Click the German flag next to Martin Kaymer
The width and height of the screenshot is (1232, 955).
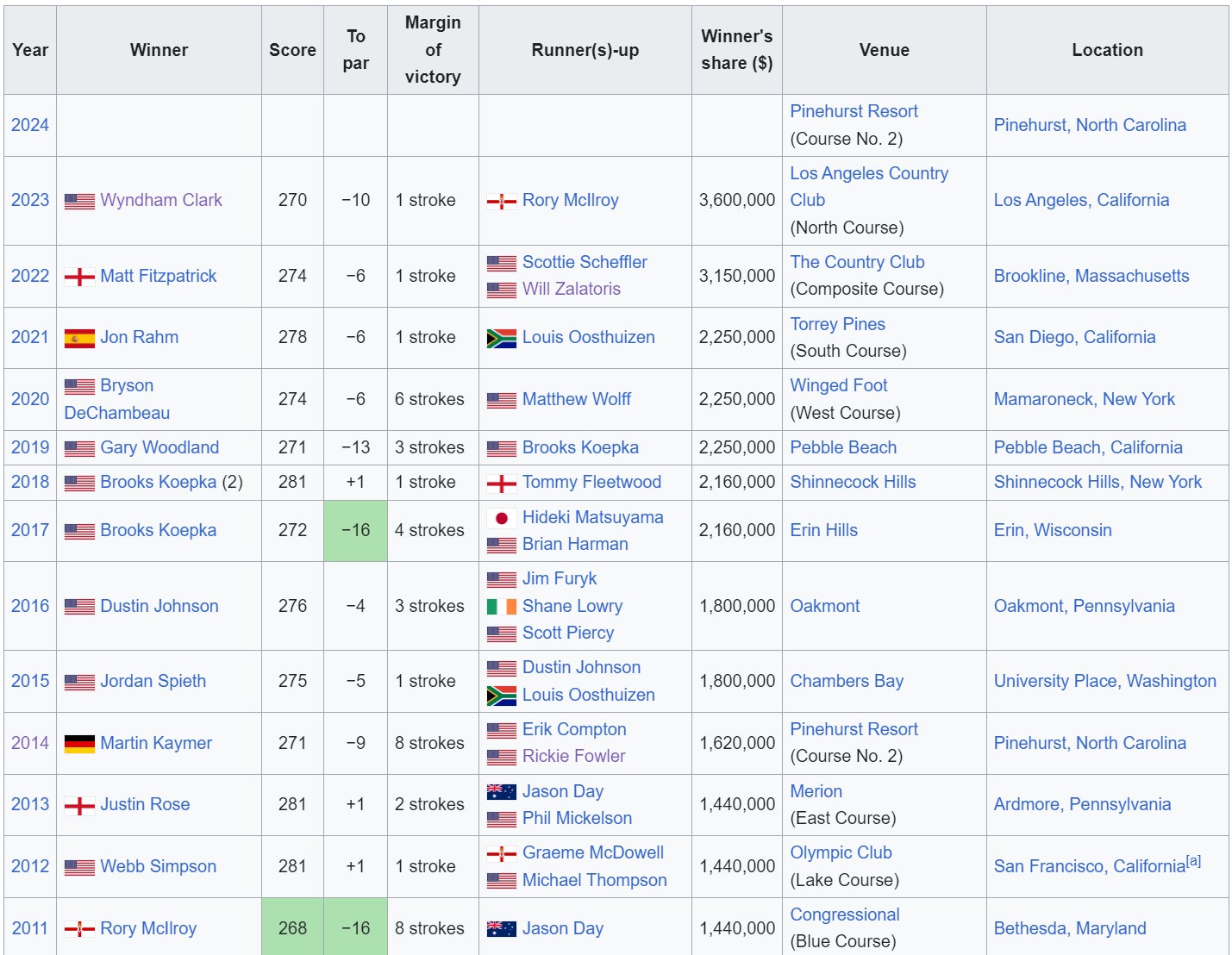(79, 744)
